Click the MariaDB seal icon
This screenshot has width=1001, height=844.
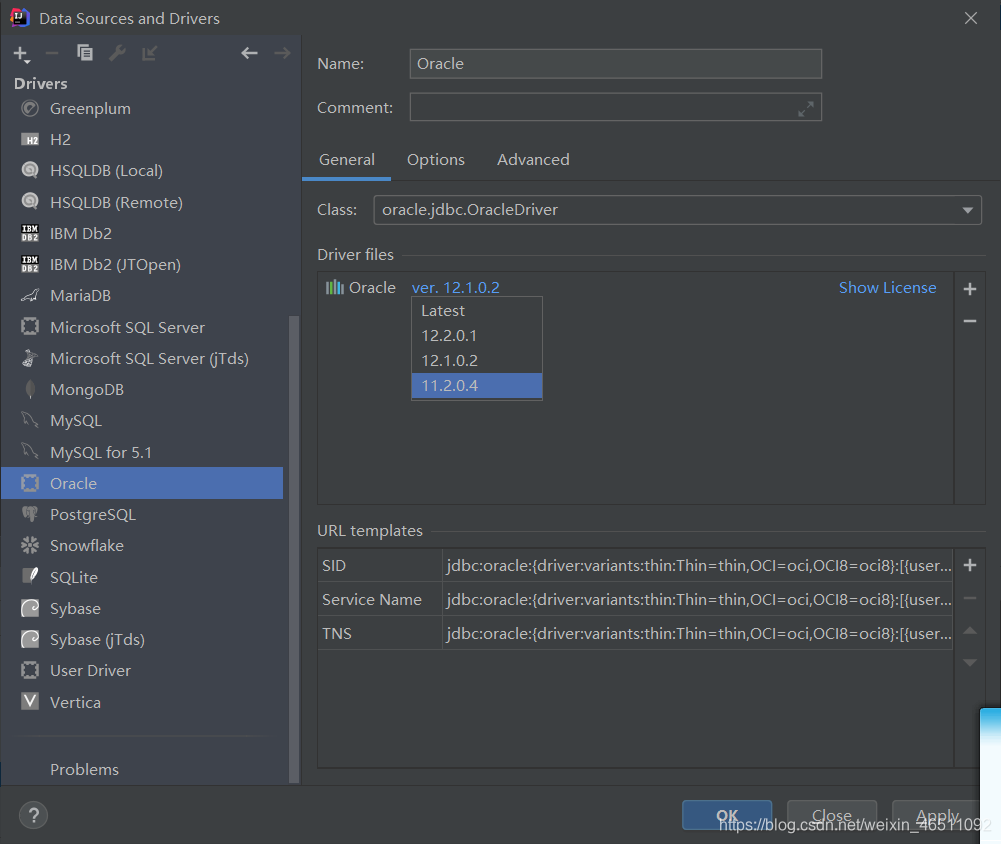[30, 296]
